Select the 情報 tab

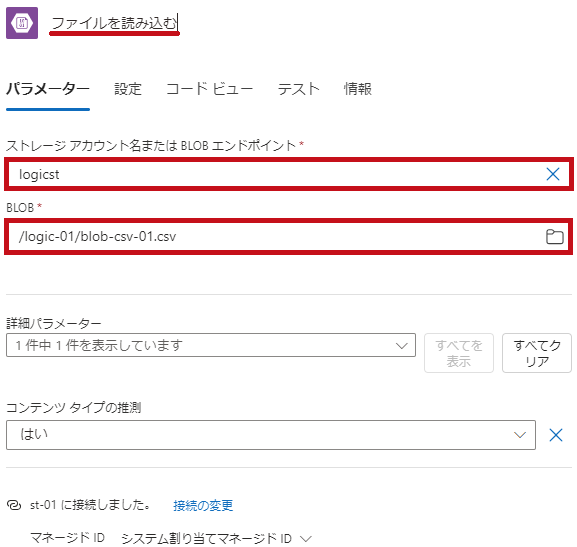pyautogui.click(x=358, y=89)
